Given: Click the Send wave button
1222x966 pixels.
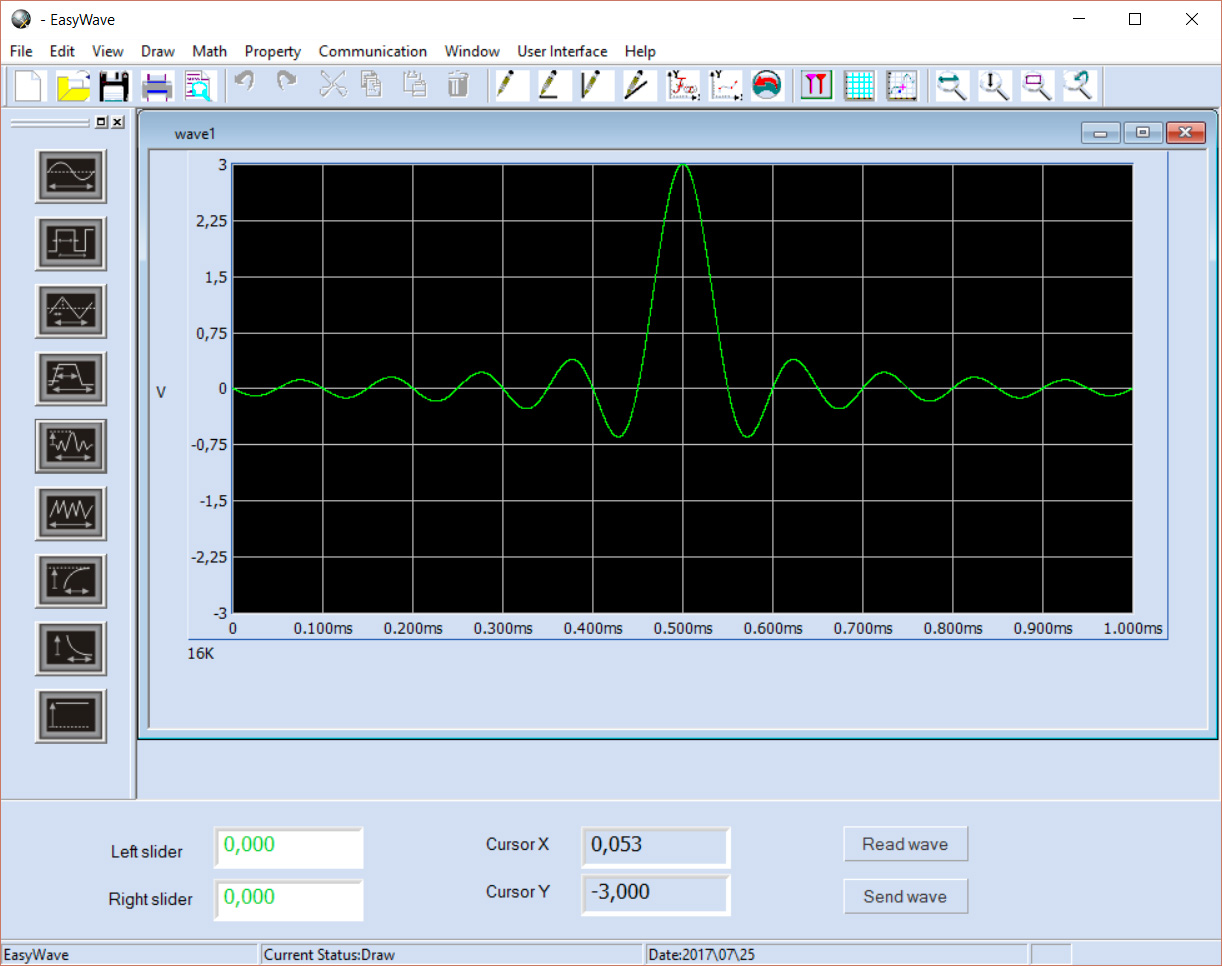Looking at the screenshot, I should point(905,896).
